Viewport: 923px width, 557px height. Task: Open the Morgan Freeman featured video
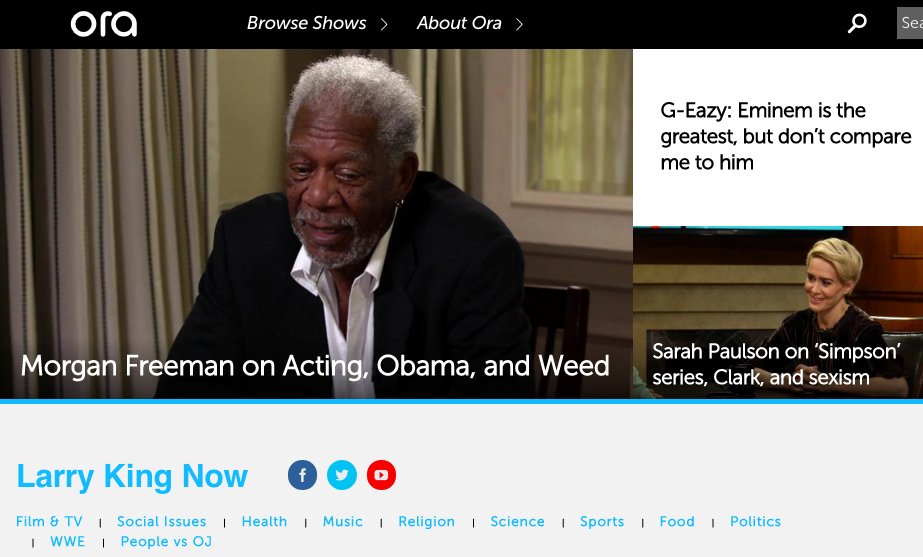(316, 224)
